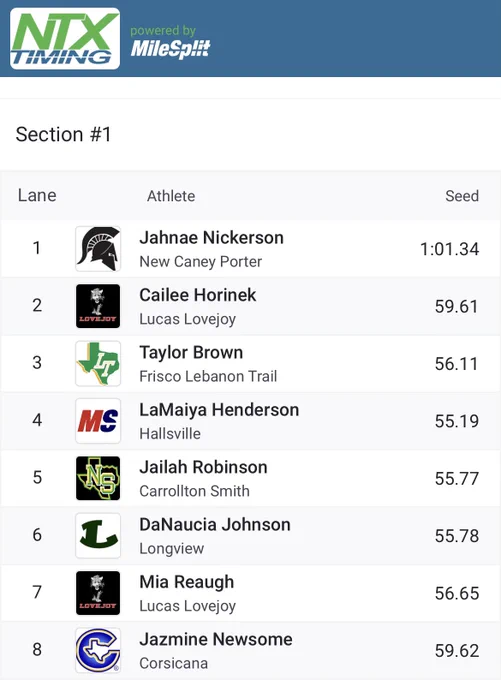Click the red and blue MS team logo
Screen dimensions: 501x680
pyautogui.click(x=98, y=421)
